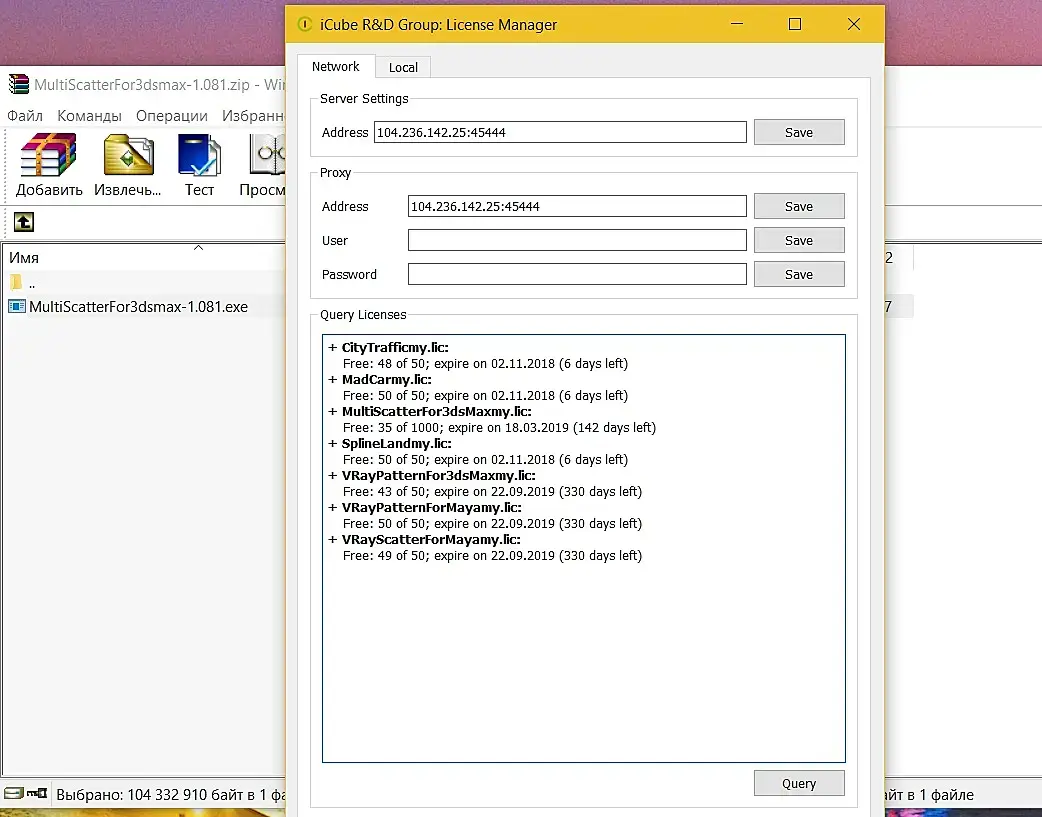Screen dimensions: 1042x817
Task: Click the Query button
Action: point(799,783)
